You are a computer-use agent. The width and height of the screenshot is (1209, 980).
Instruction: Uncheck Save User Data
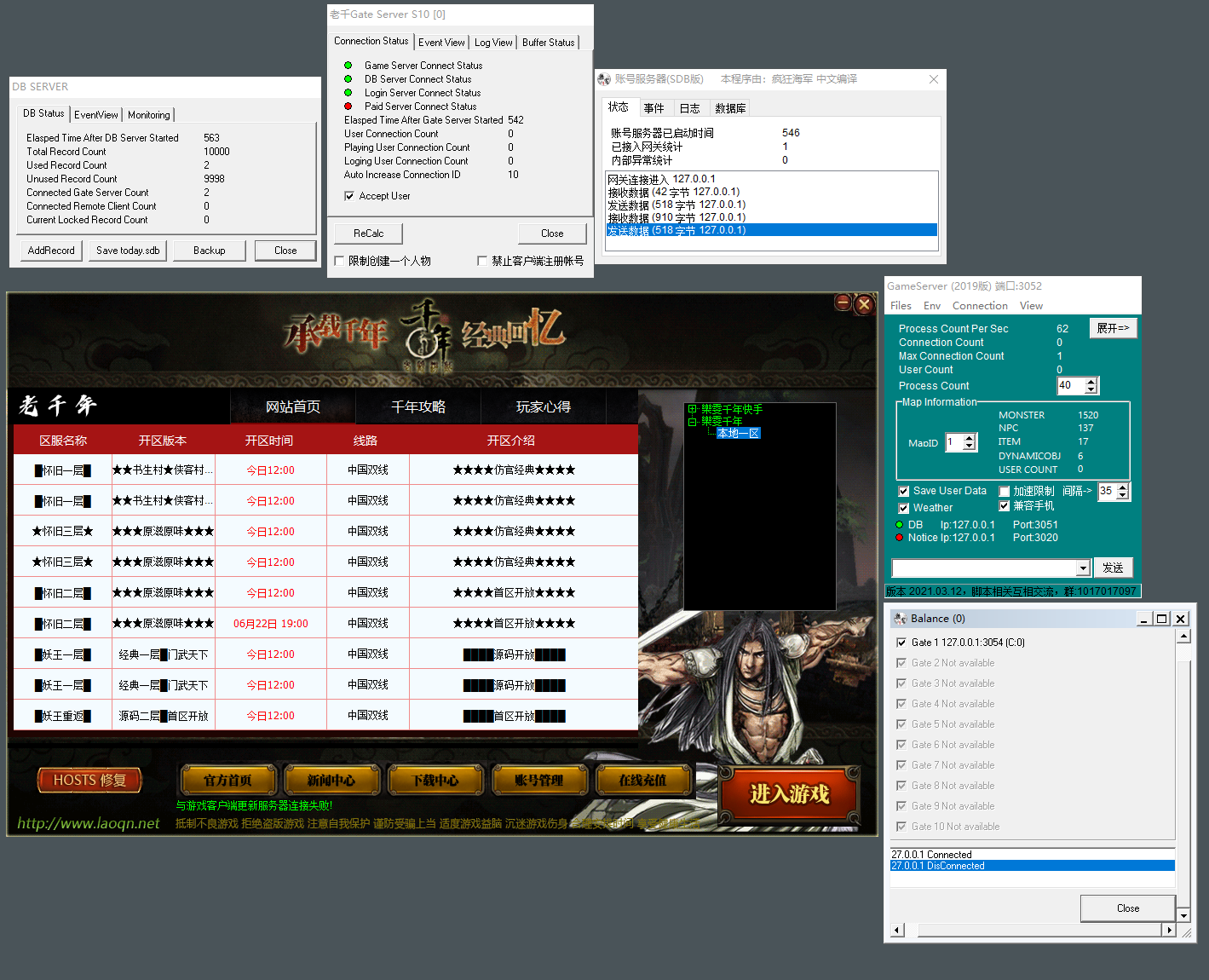point(904,491)
